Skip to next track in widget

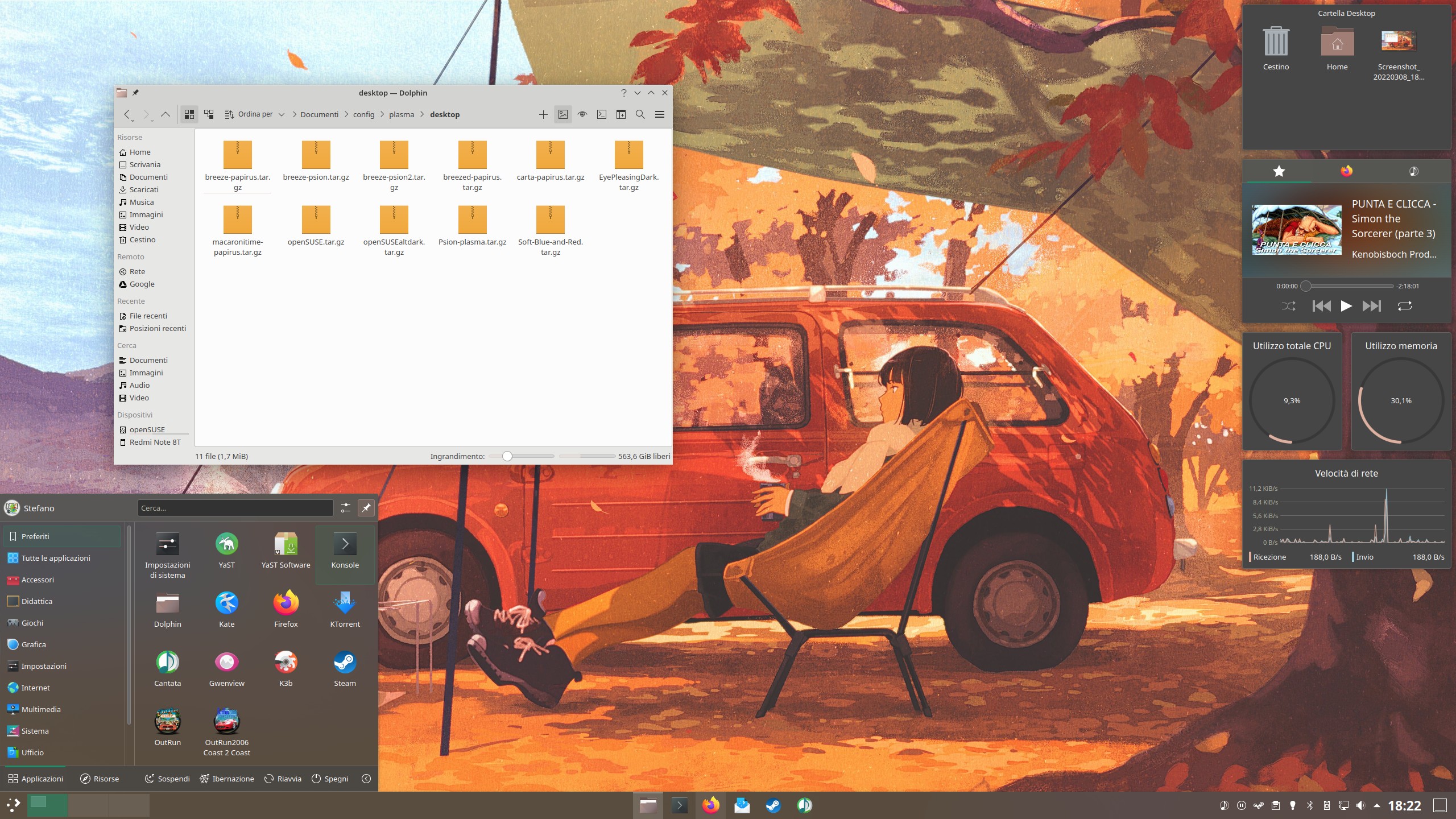pyautogui.click(x=1371, y=306)
